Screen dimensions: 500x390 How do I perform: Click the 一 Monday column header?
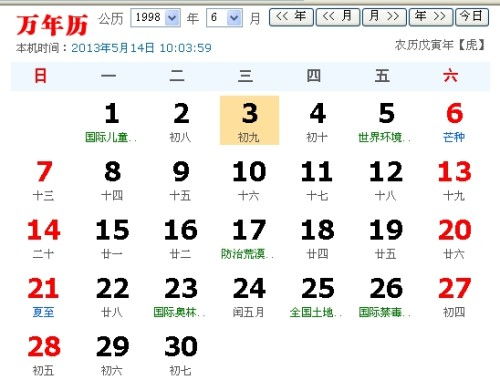click(x=109, y=76)
